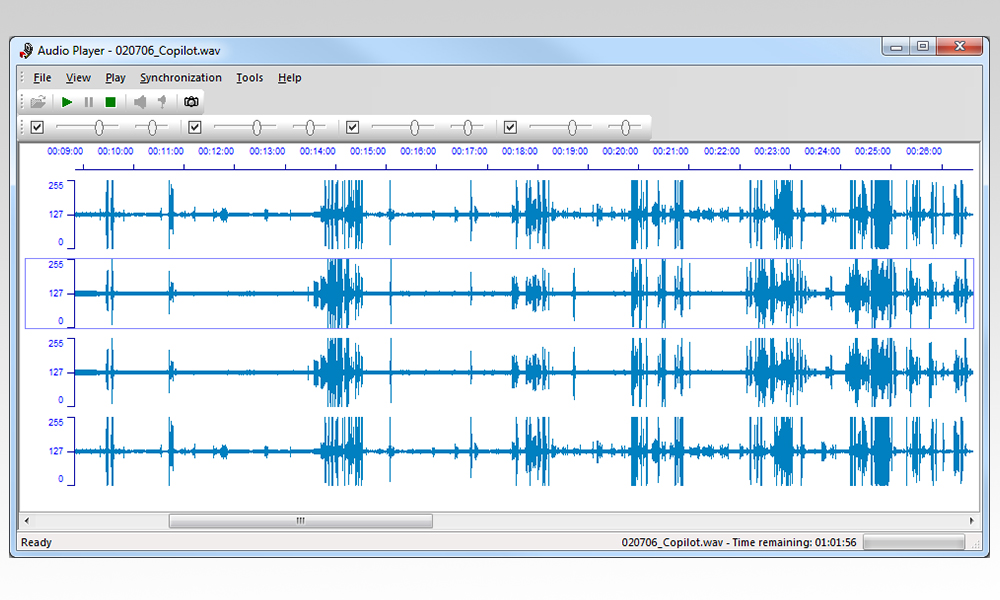The image size is (1000, 600).
Task: Expand the Tools menu
Action: [249, 78]
